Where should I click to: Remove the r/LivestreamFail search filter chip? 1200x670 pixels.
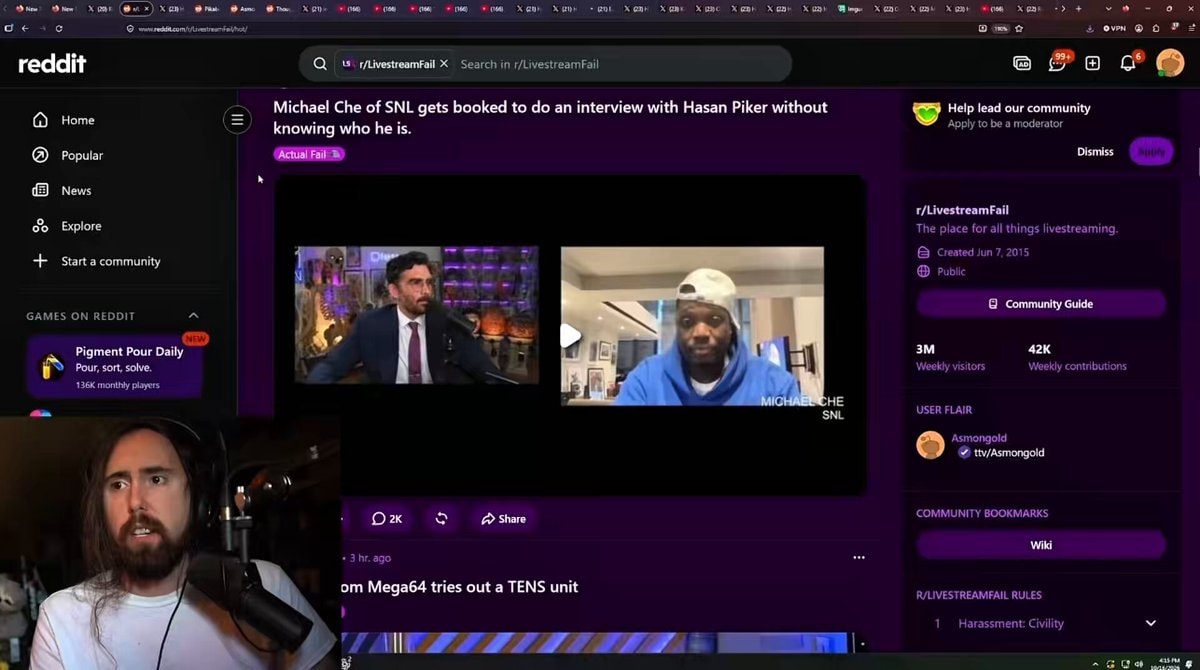pyautogui.click(x=444, y=63)
